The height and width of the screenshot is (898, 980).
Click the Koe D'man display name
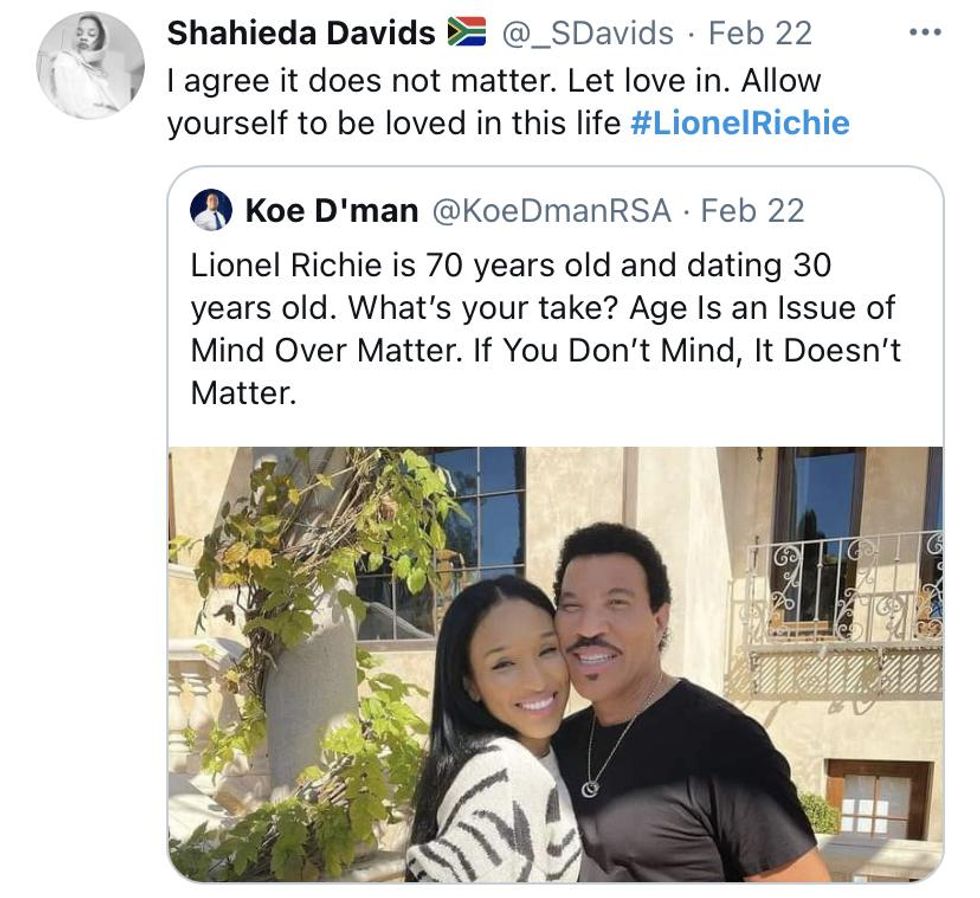point(331,211)
